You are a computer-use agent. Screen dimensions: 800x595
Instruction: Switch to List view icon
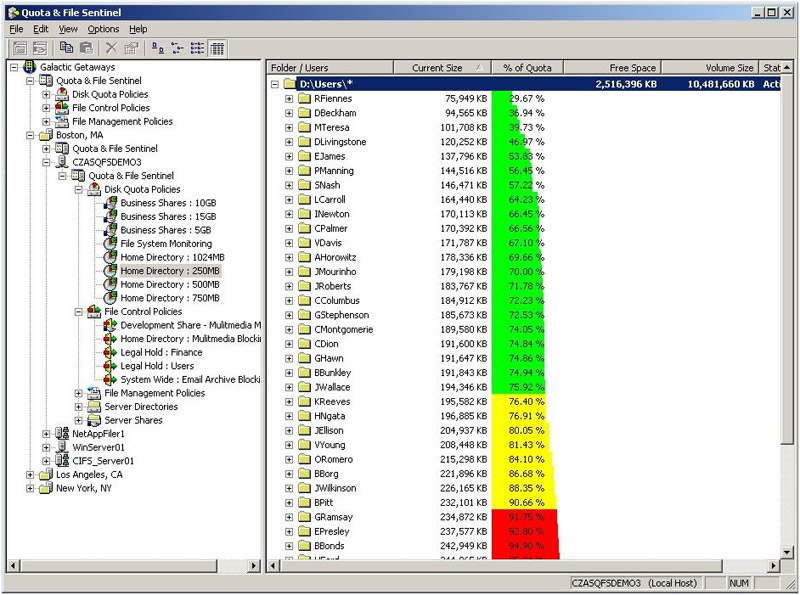[197, 48]
